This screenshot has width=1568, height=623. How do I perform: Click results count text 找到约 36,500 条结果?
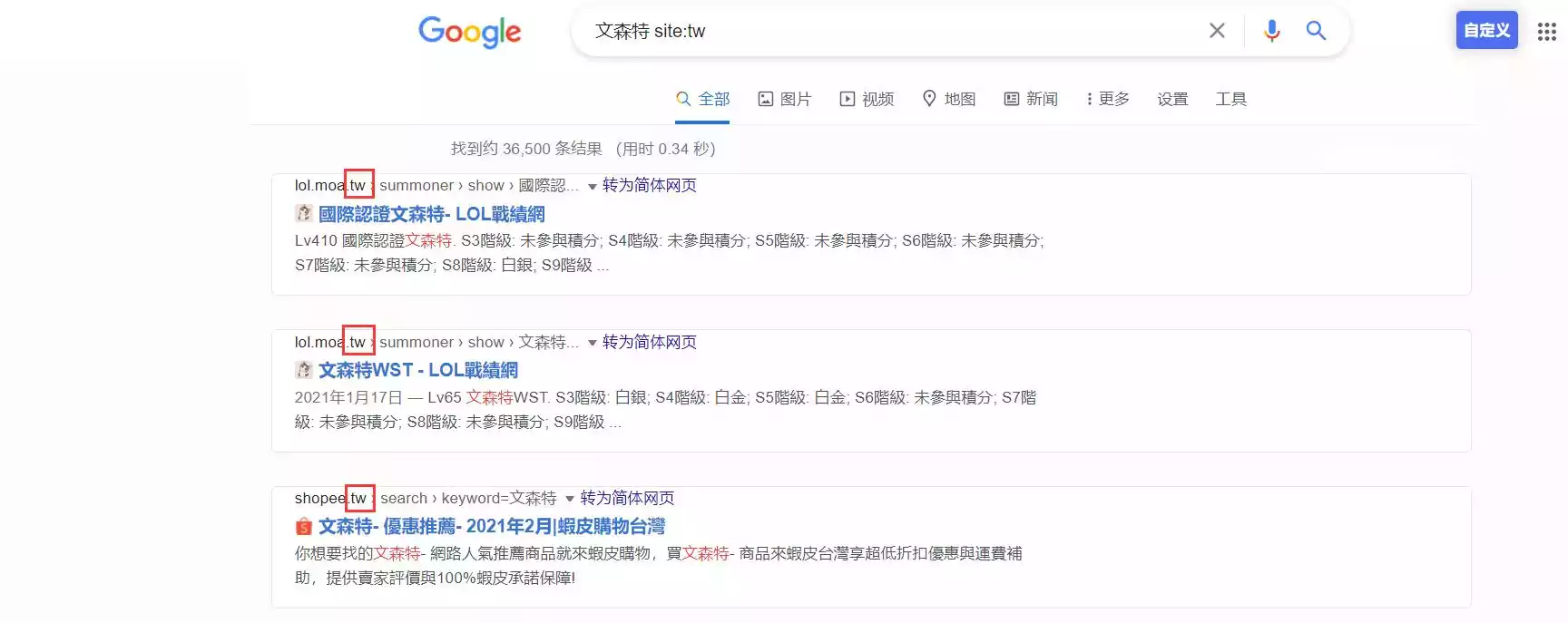click(x=526, y=149)
